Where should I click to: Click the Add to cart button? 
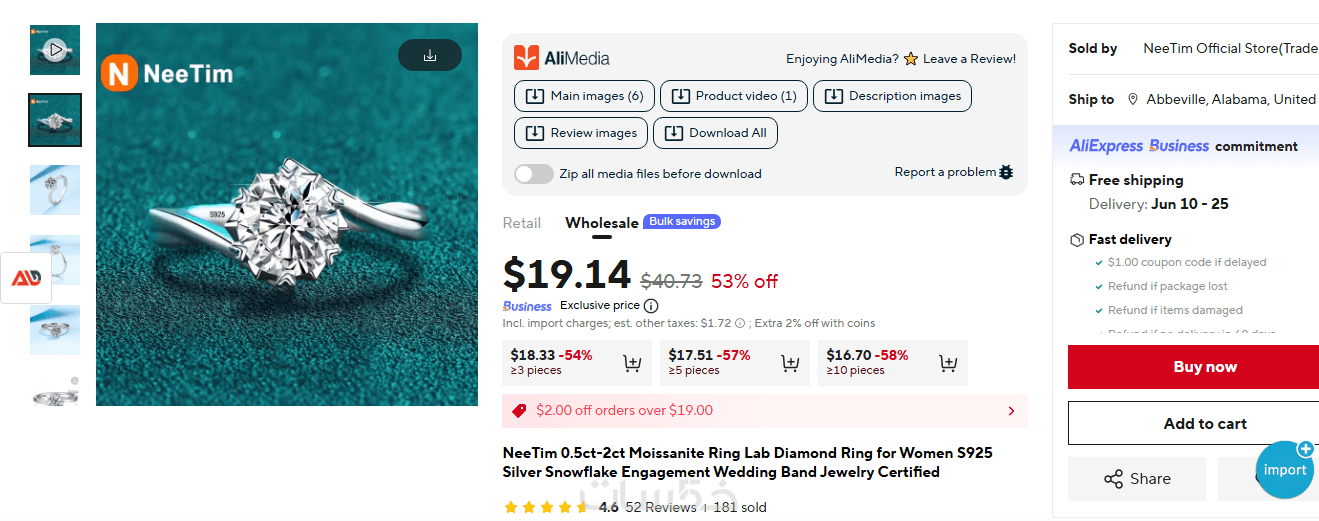1204,424
